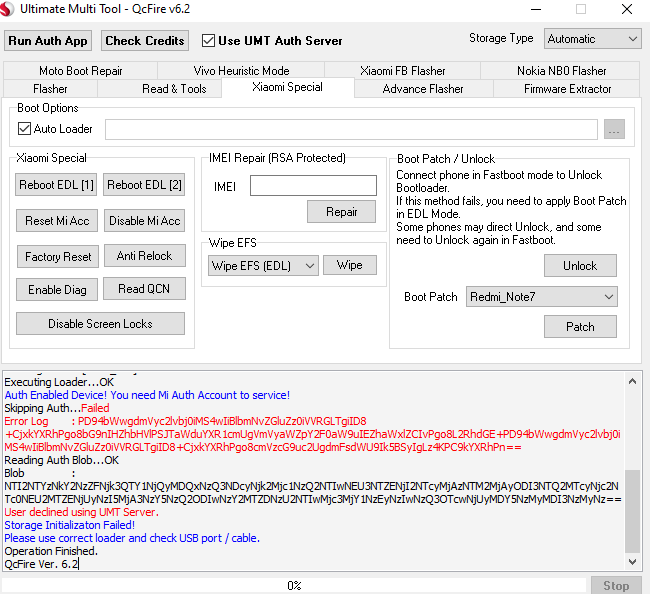Click the loader browse ellipsis button
Image resolution: width=650 pixels, height=594 pixels.
(x=614, y=129)
